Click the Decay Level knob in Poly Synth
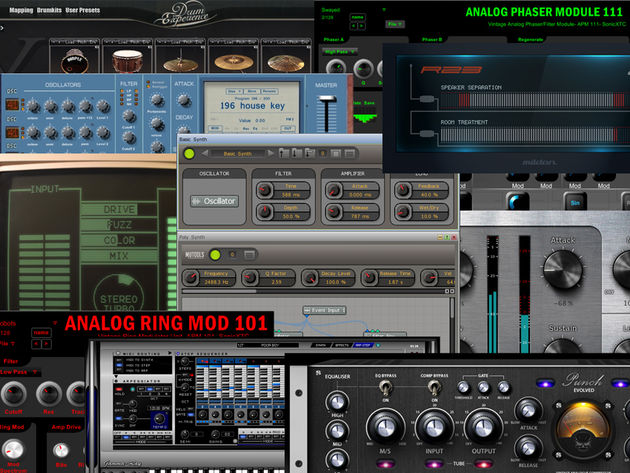 pos(310,277)
